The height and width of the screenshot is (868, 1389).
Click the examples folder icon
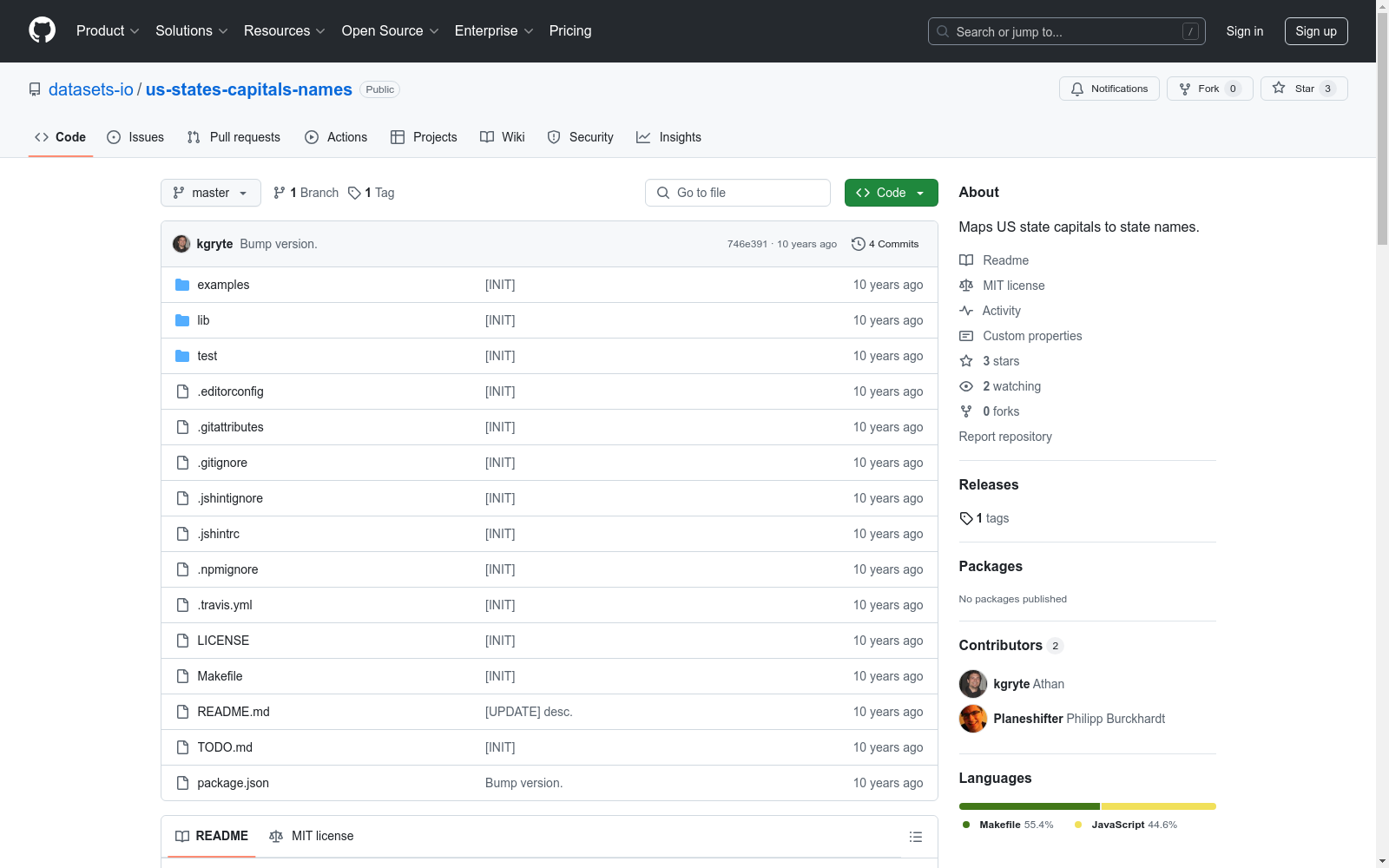point(182,285)
